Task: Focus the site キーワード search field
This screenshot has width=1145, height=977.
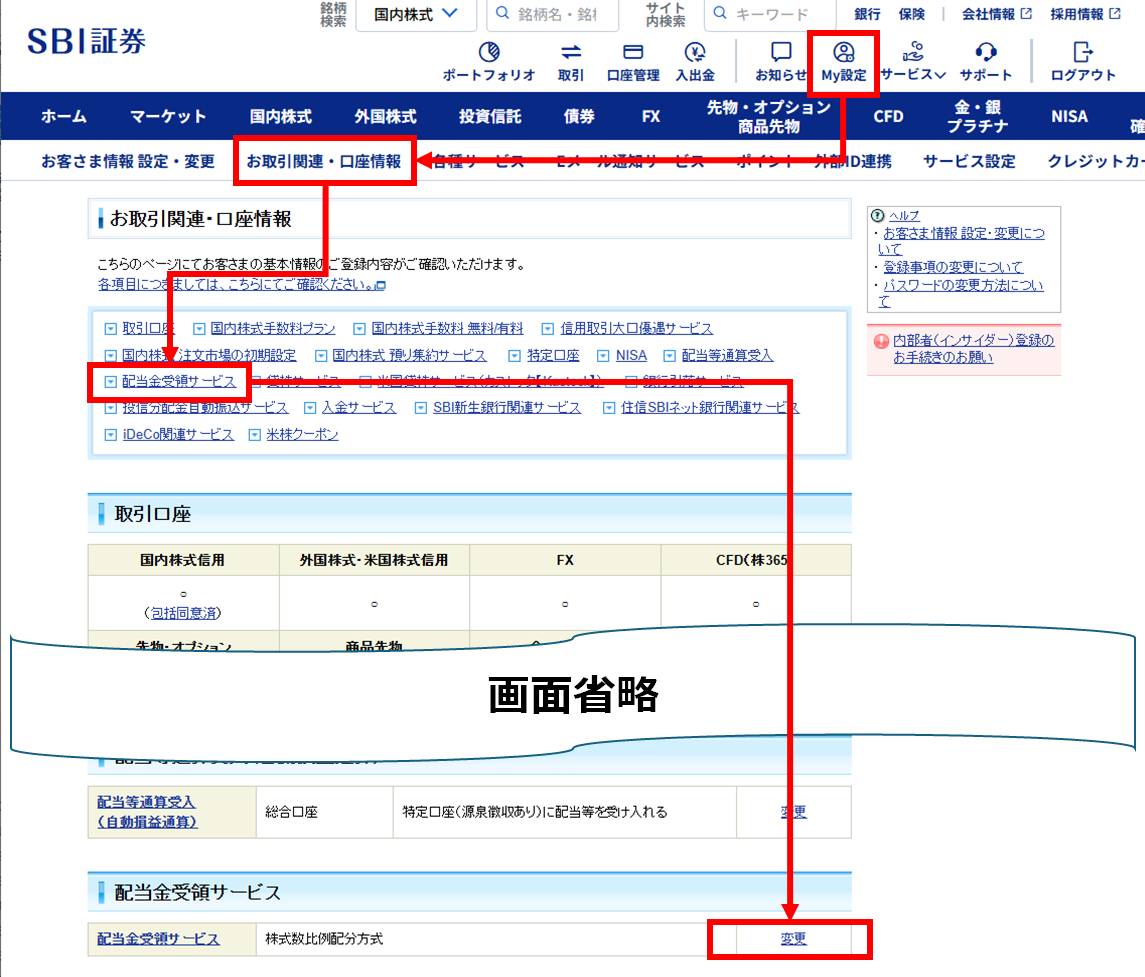Action: pos(770,15)
